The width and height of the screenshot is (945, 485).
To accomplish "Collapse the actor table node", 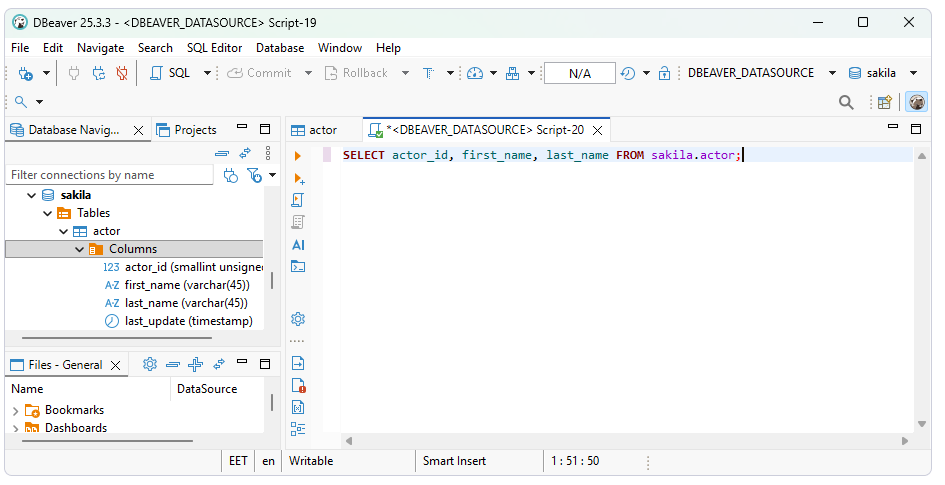I will coord(63,232).
